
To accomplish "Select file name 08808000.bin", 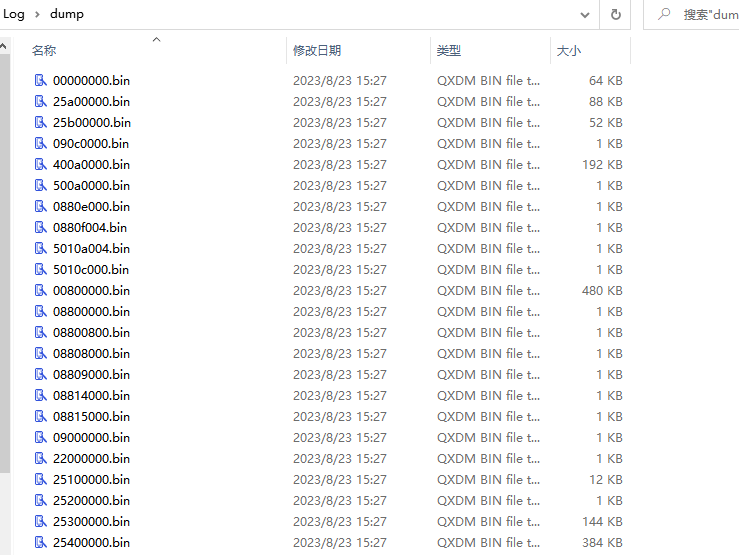I will [x=91, y=354].
